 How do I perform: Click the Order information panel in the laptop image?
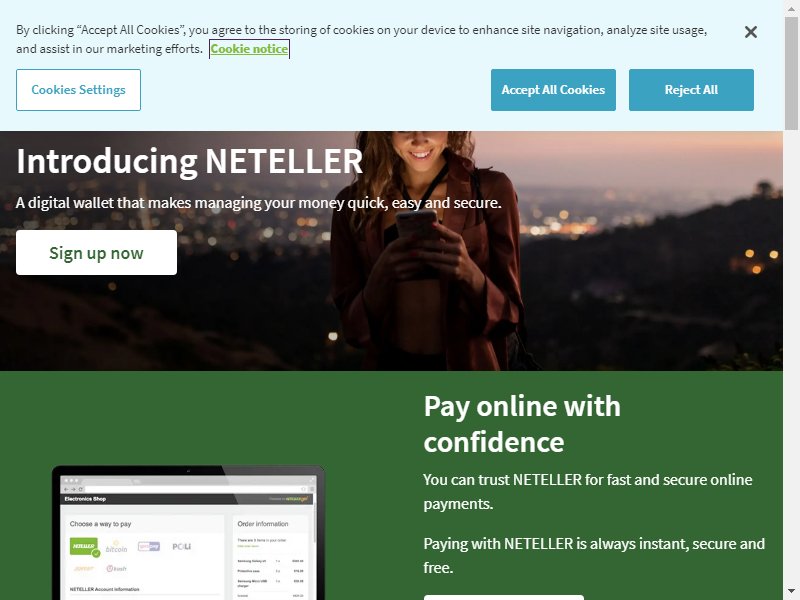pyautogui.click(x=270, y=558)
